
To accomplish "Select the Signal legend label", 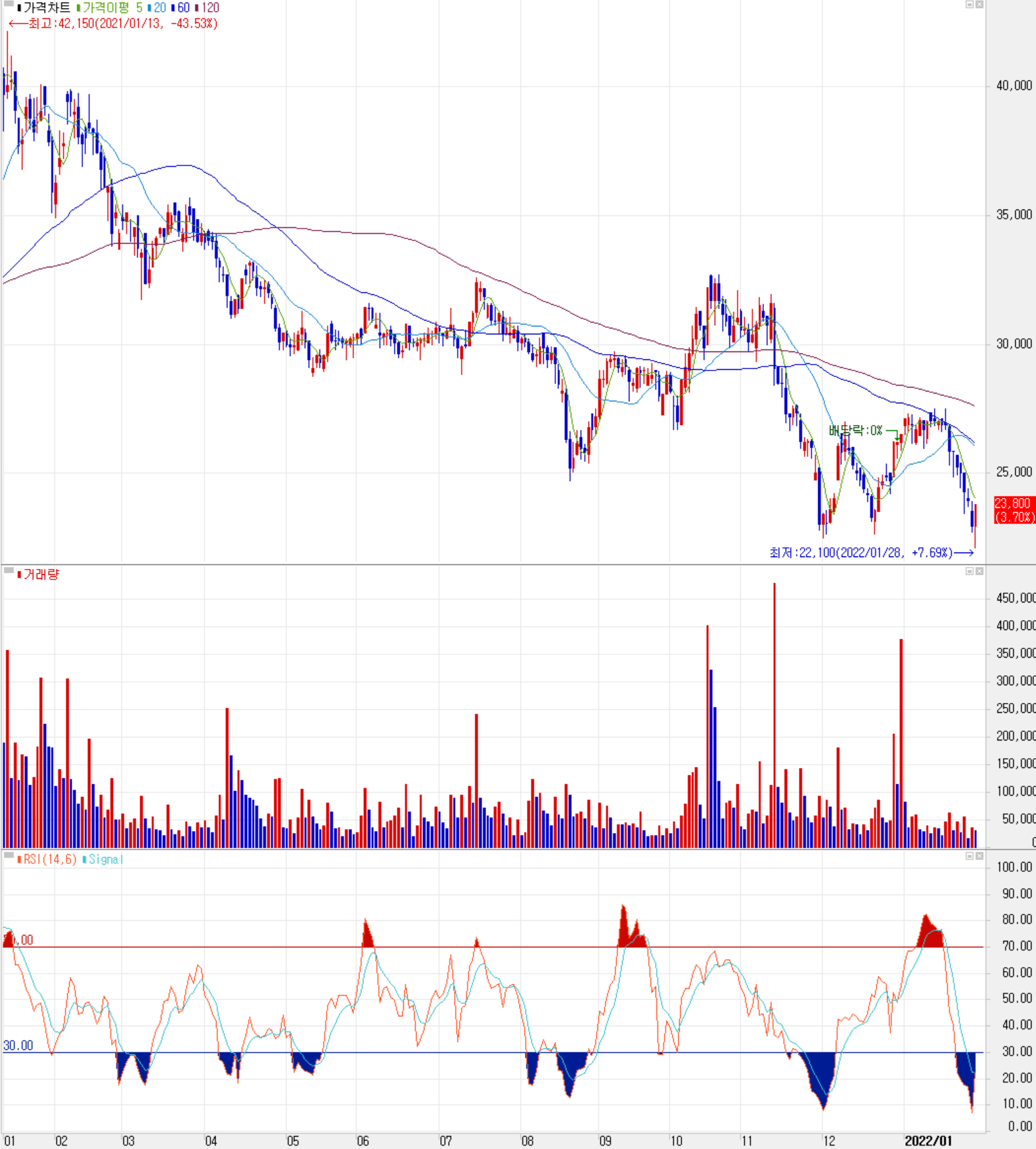I will click(x=103, y=859).
